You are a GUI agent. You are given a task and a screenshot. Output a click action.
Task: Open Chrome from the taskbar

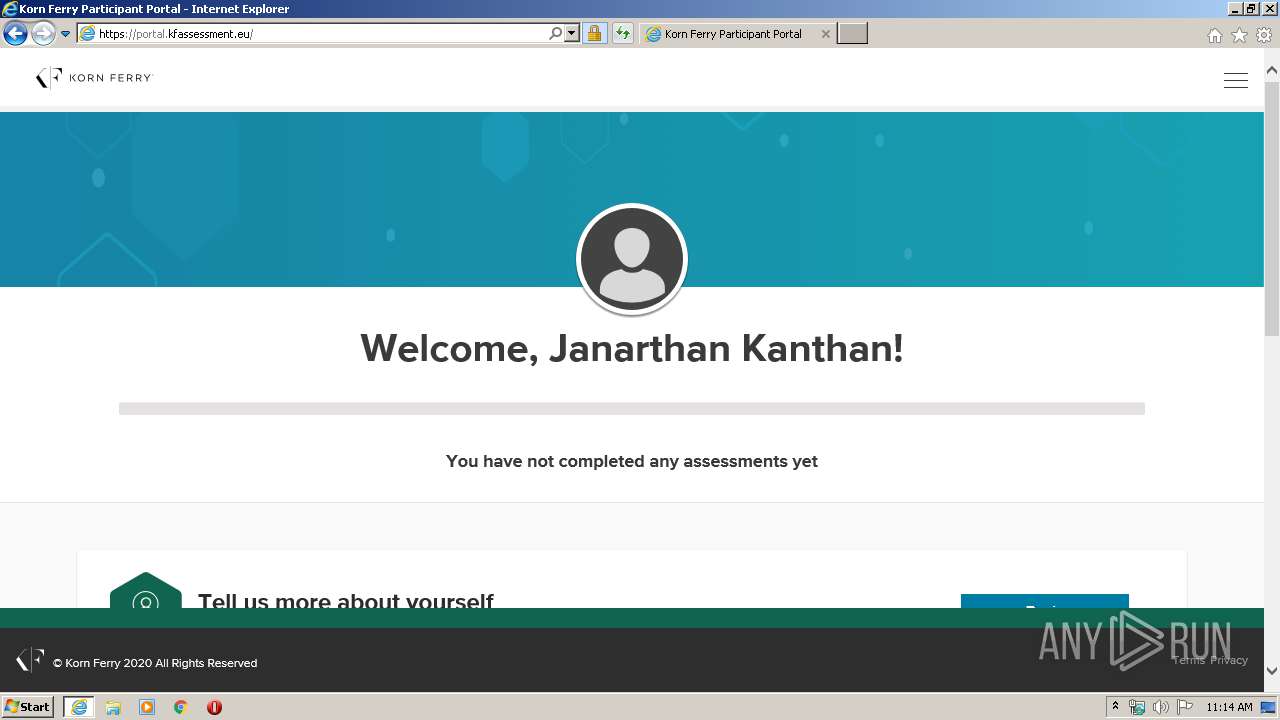[x=181, y=707]
